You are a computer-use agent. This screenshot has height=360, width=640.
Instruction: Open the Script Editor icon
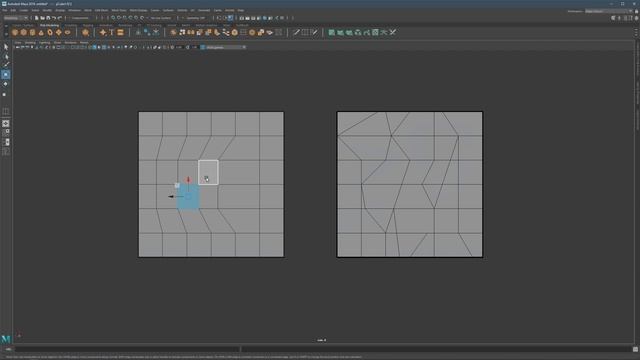[635, 349]
